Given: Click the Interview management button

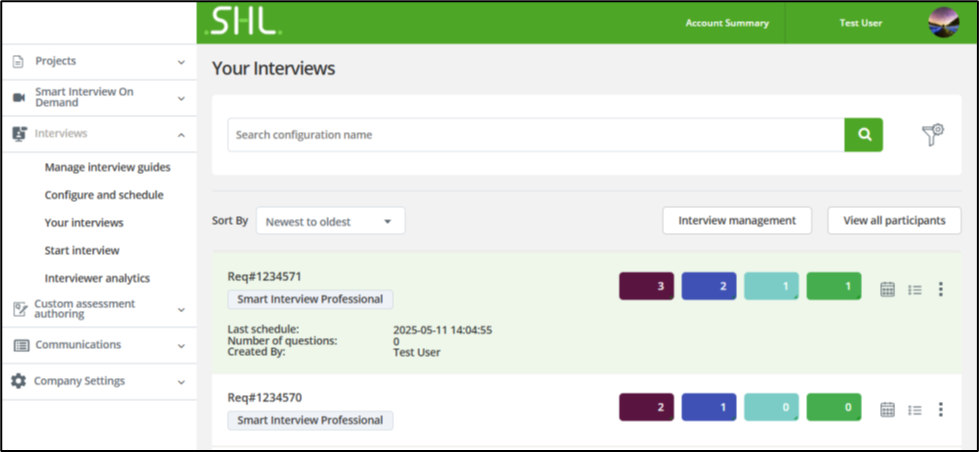Looking at the screenshot, I should pyautogui.click(x=737, y=221).
